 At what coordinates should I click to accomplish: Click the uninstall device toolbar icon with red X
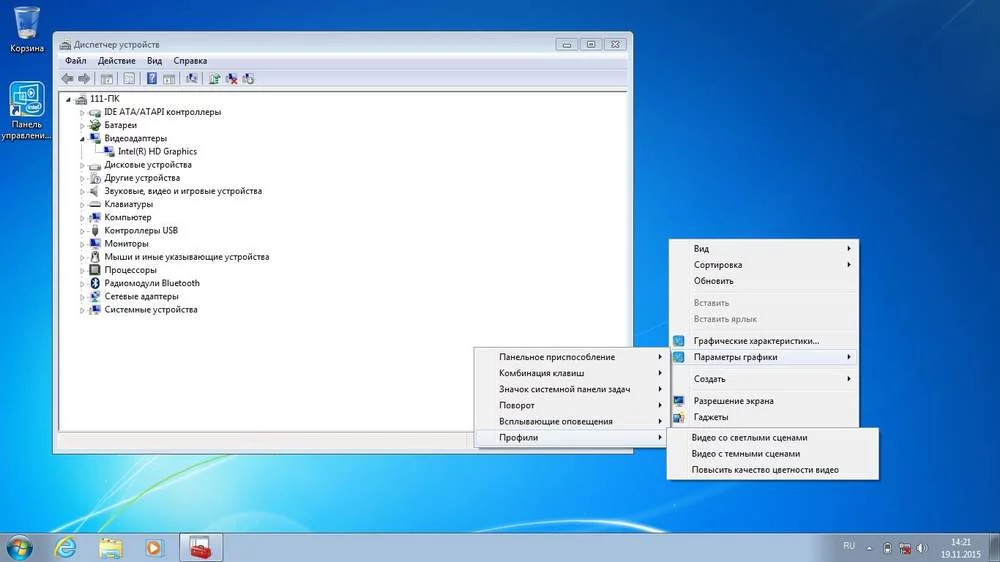[x=231, y=78]
